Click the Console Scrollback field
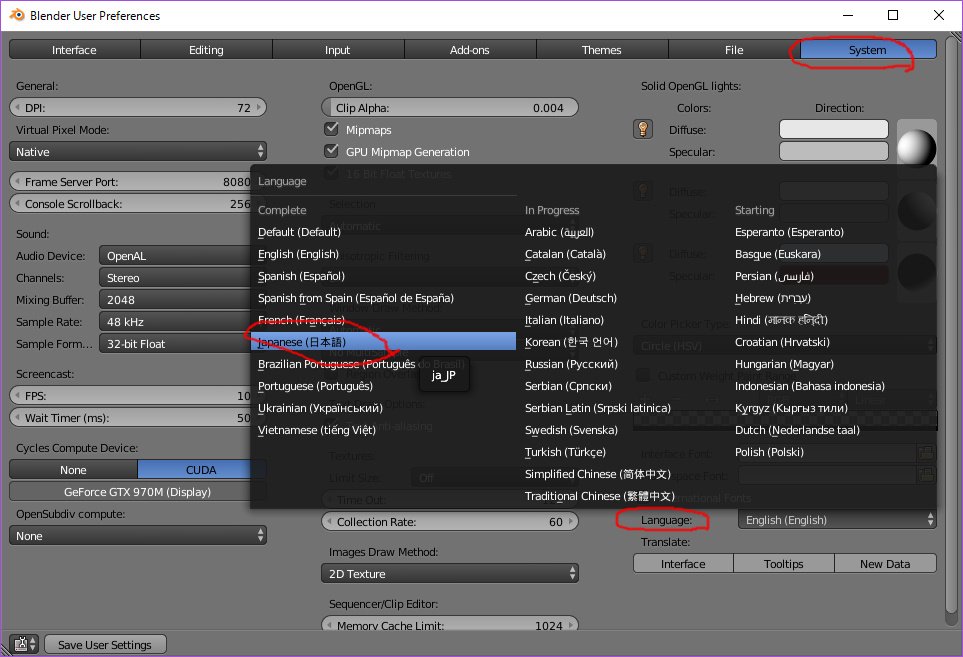This screenshot has height=657, width=963. click(x=130, y=204)
